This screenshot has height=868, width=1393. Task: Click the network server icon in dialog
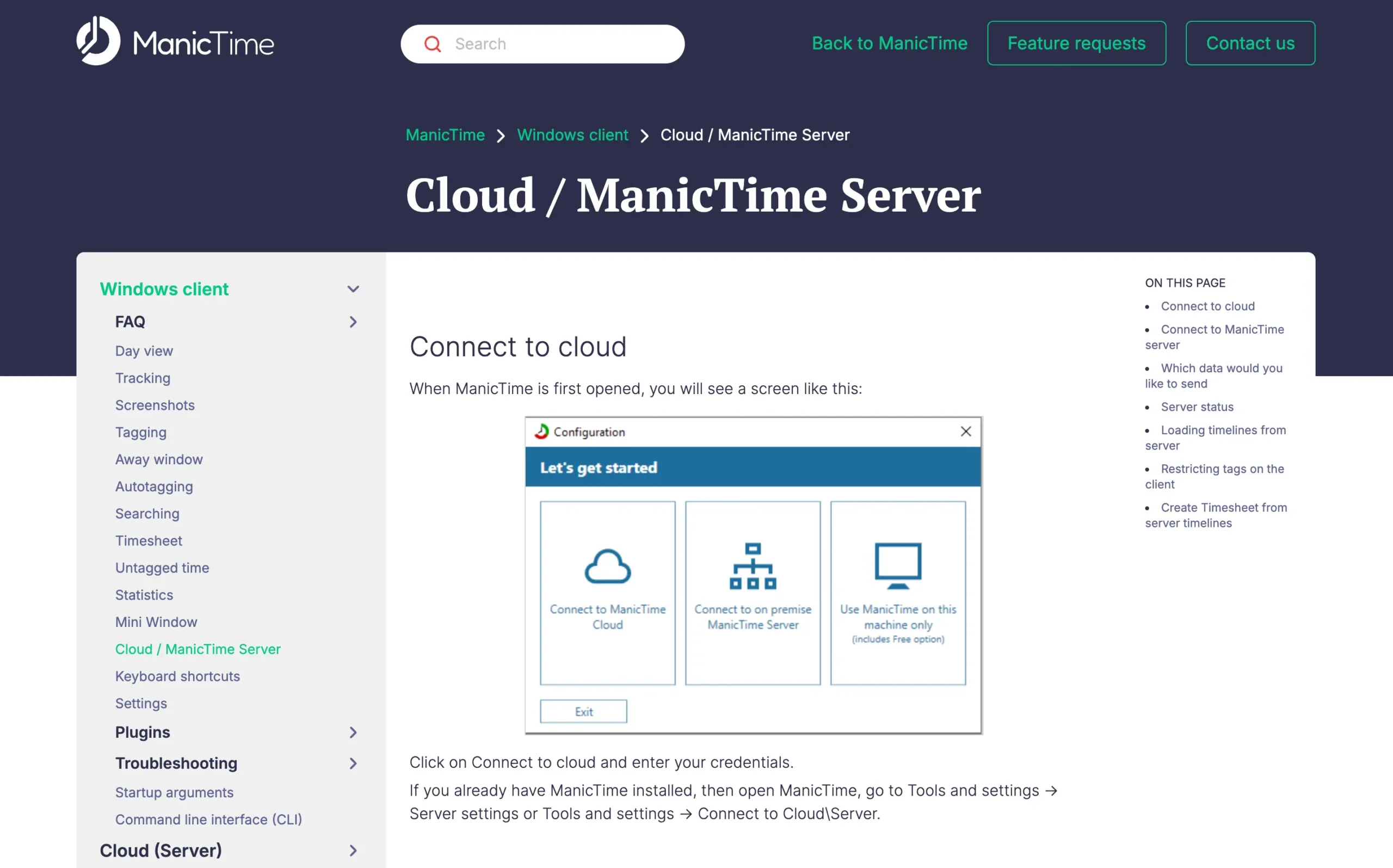[x=753, y=567]
